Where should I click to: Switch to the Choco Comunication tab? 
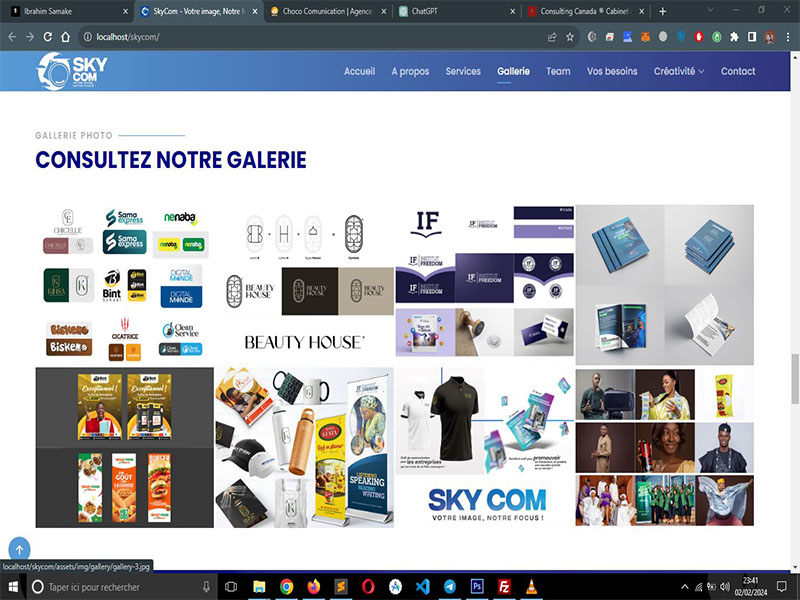[x=328, y=11]
